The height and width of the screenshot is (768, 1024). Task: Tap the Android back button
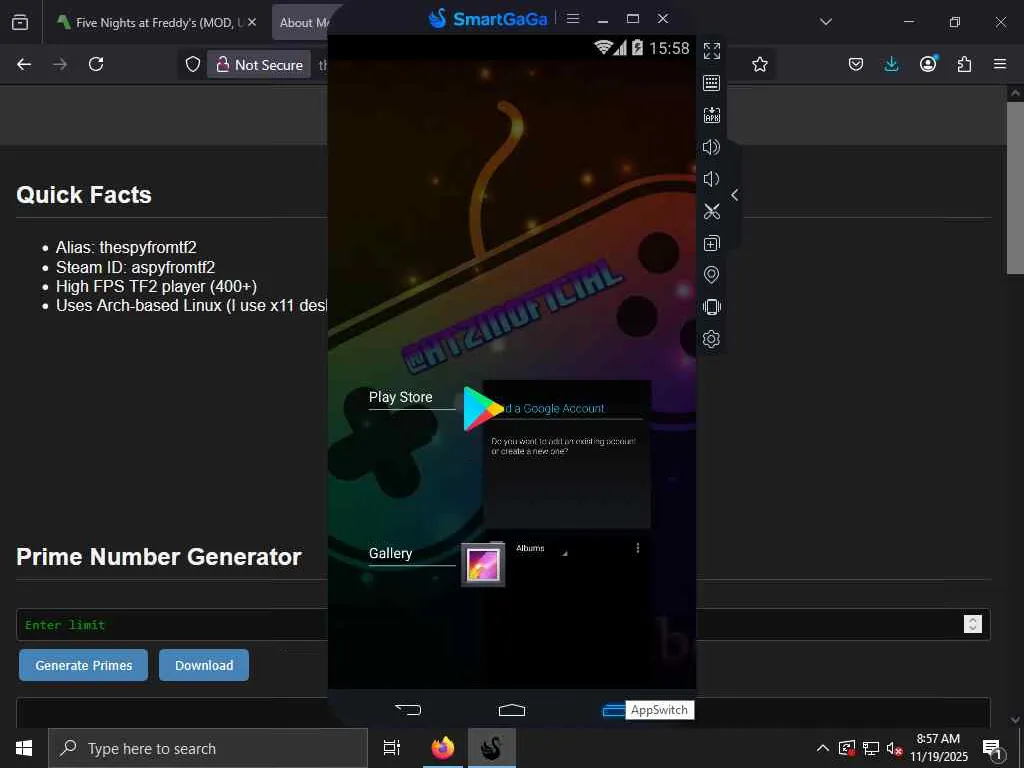[x=408, y=709]
